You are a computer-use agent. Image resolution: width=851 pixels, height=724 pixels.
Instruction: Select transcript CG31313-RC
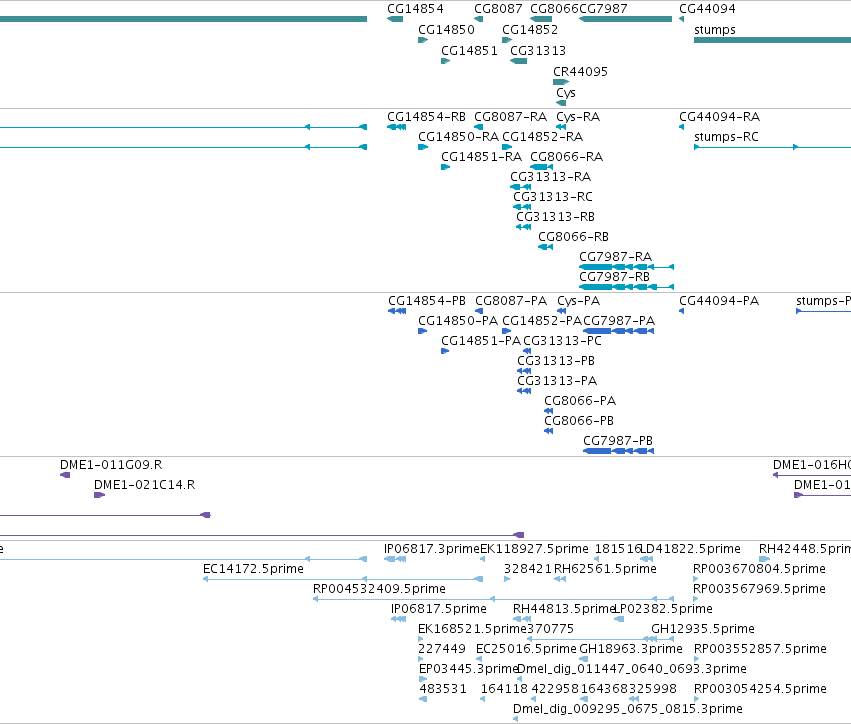(552, 197)
